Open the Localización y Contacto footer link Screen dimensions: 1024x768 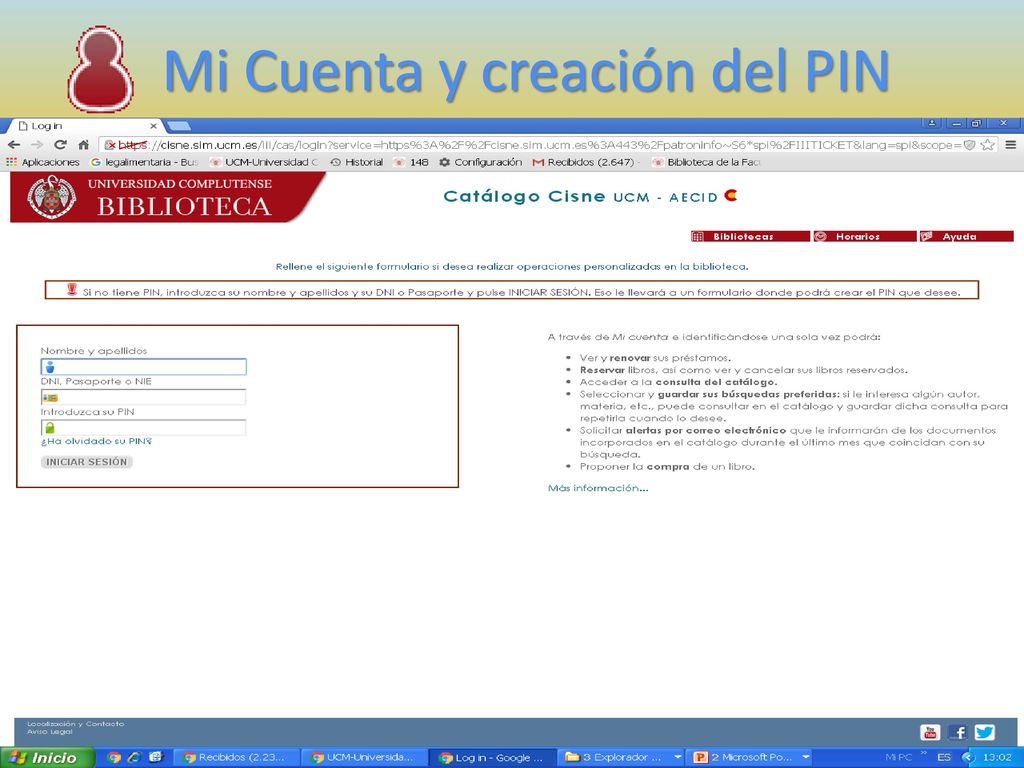[x=76, y=724]
